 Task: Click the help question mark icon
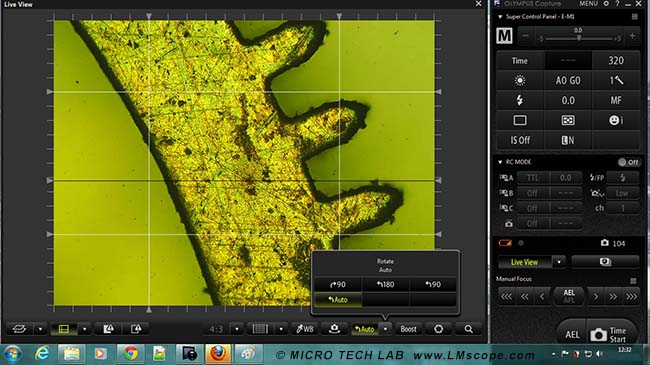pyautogui.click(x=617, y=3)
